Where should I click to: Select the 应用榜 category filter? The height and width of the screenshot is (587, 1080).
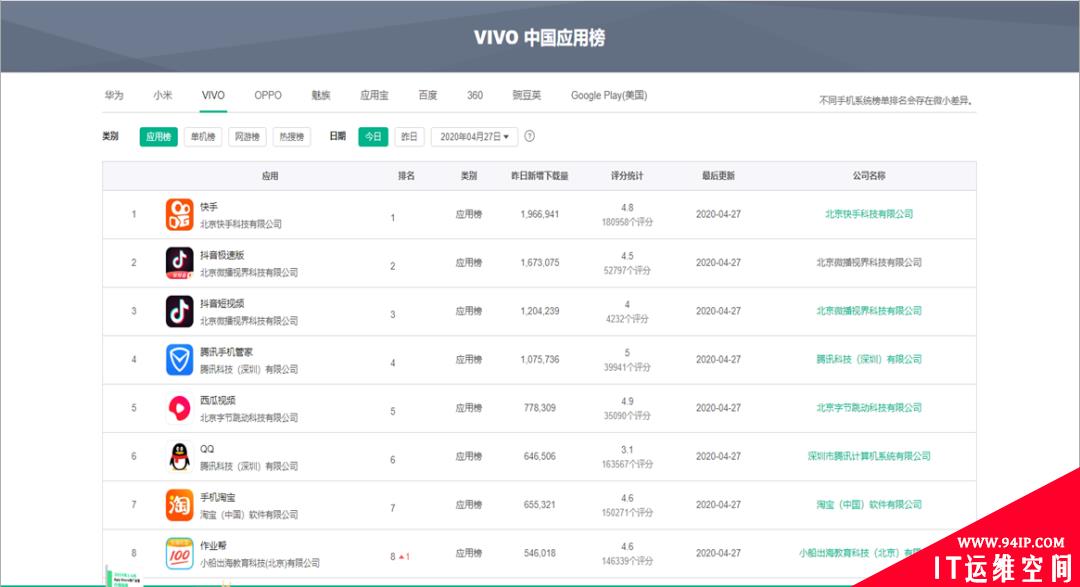[x=158, y=136]
